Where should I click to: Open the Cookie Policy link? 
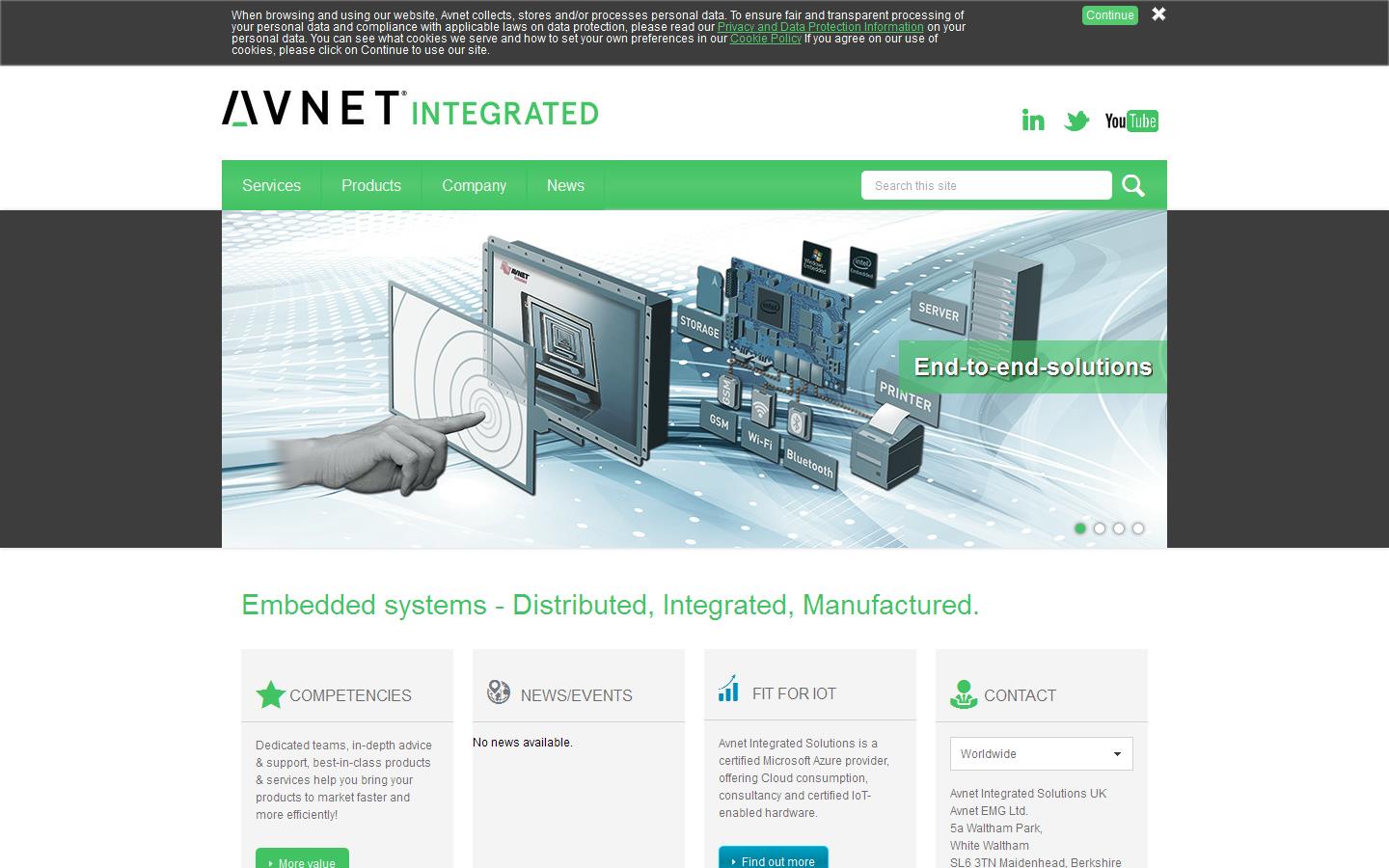coord(765,39)
